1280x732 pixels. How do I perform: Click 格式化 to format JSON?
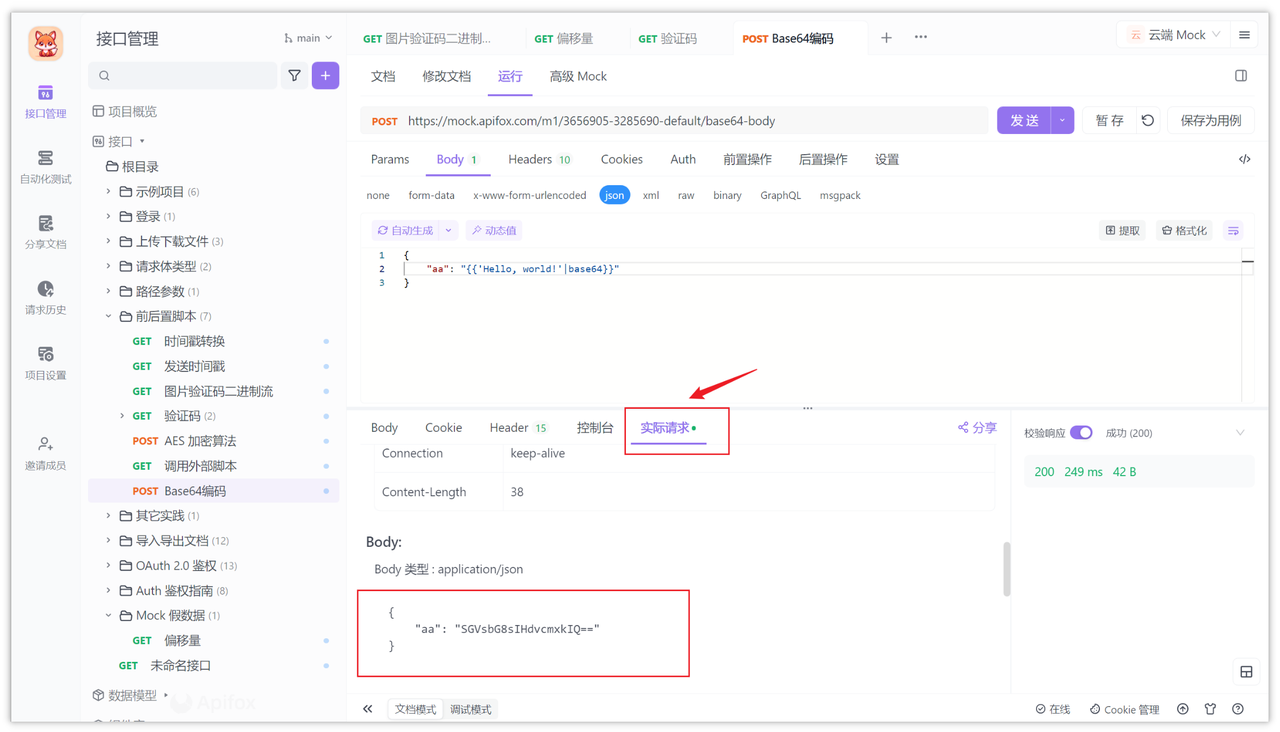tap(1184, 231)
